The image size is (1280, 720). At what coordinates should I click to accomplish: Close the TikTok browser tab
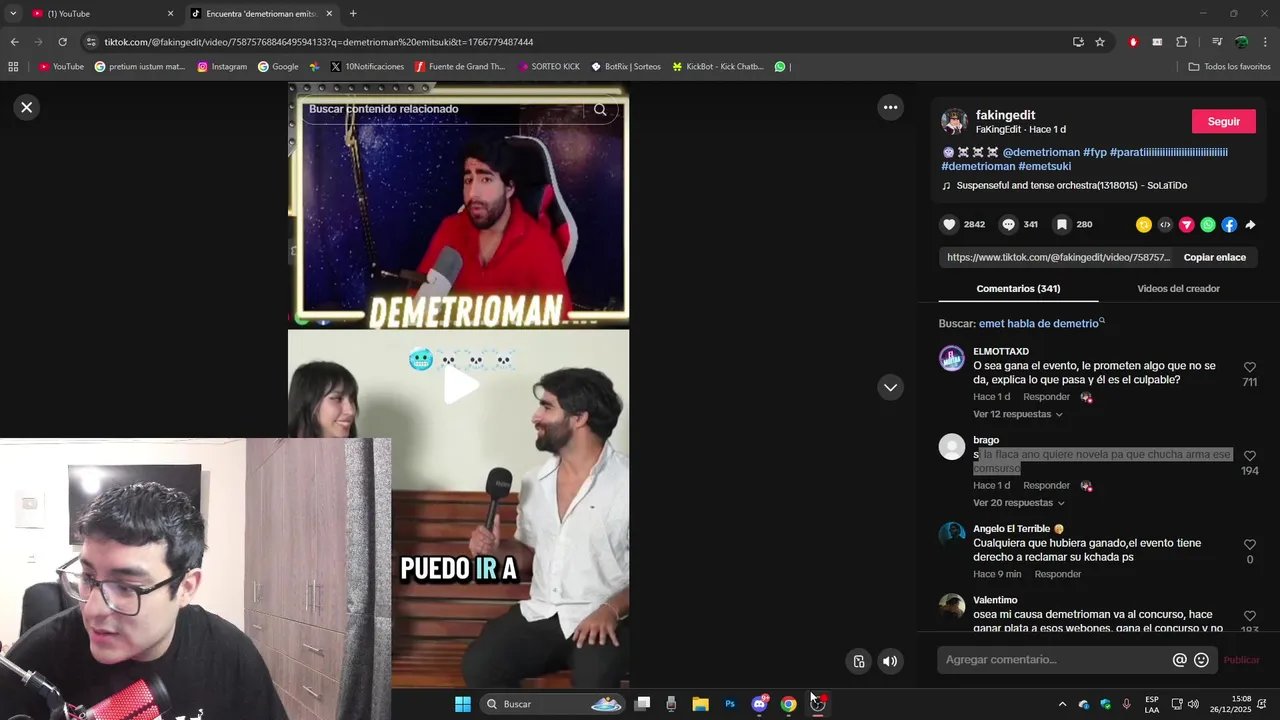(329, 13)
